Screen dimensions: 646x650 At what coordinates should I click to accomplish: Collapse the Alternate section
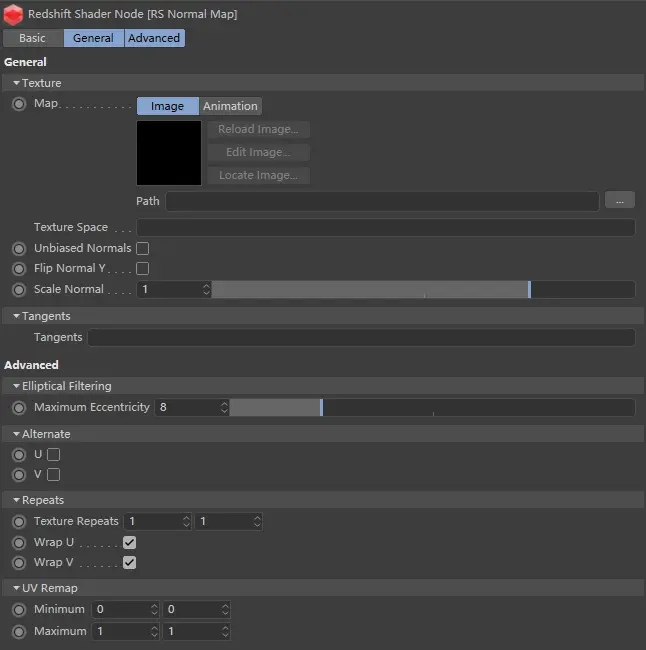click(x=16, y=434)
